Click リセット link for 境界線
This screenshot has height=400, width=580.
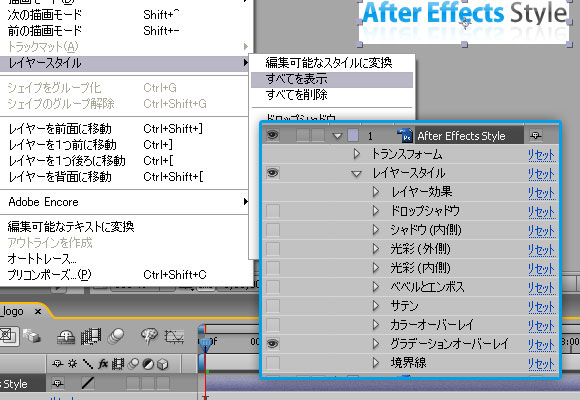pyautogui.click(x=541, y=363)
